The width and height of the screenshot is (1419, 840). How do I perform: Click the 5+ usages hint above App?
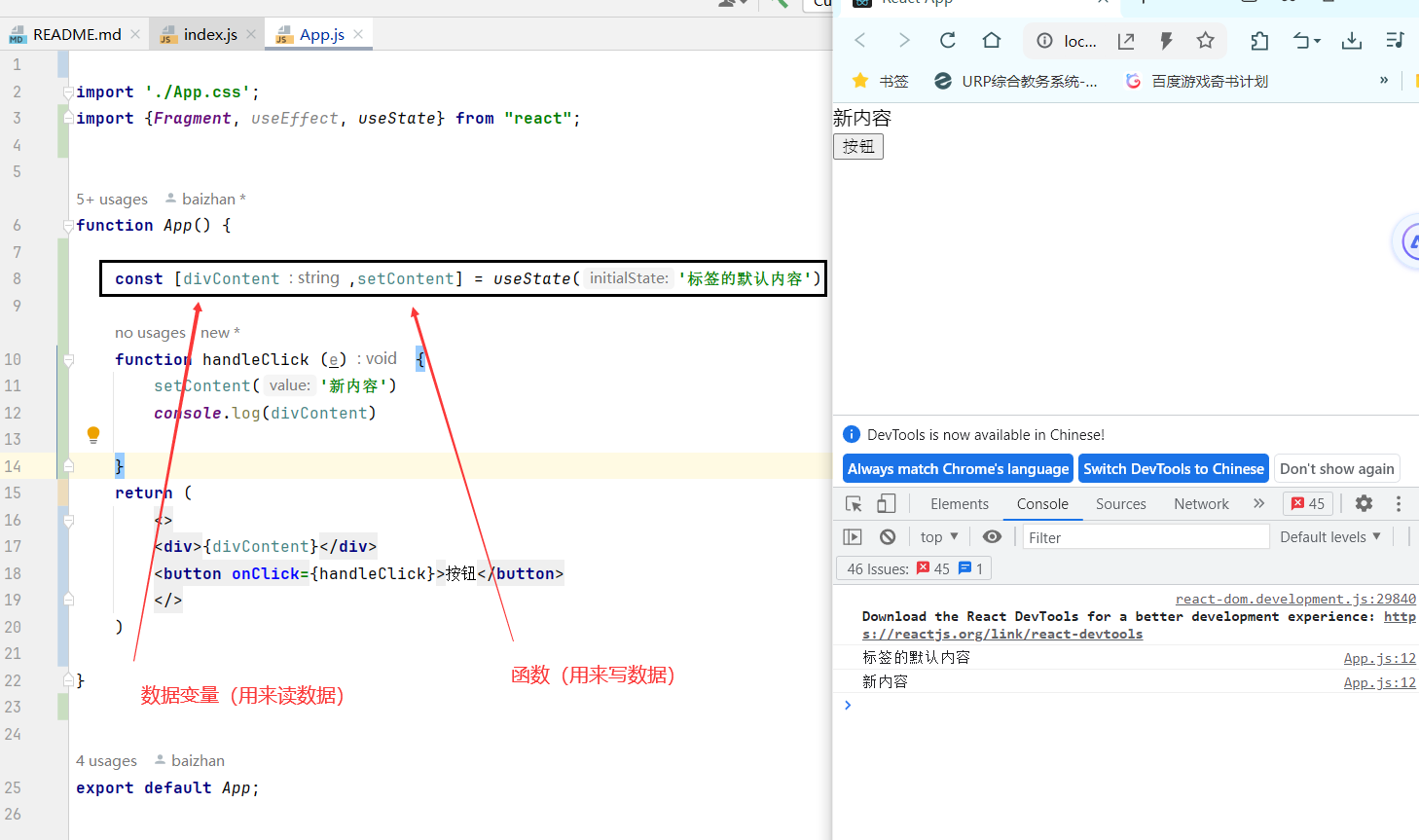point(112,199)
